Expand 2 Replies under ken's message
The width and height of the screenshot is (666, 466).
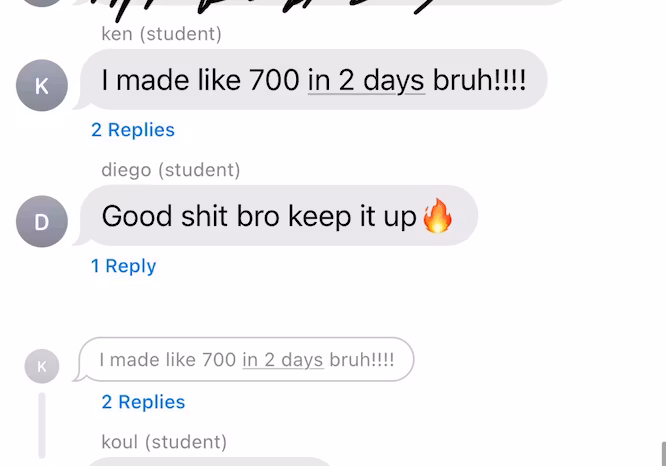coord(133,130)
